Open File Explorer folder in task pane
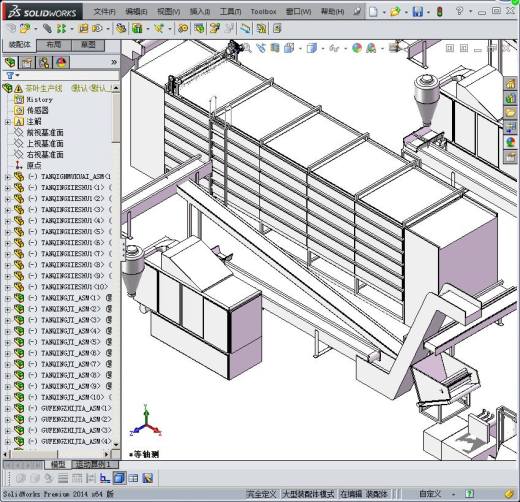 tap(510, 113)
